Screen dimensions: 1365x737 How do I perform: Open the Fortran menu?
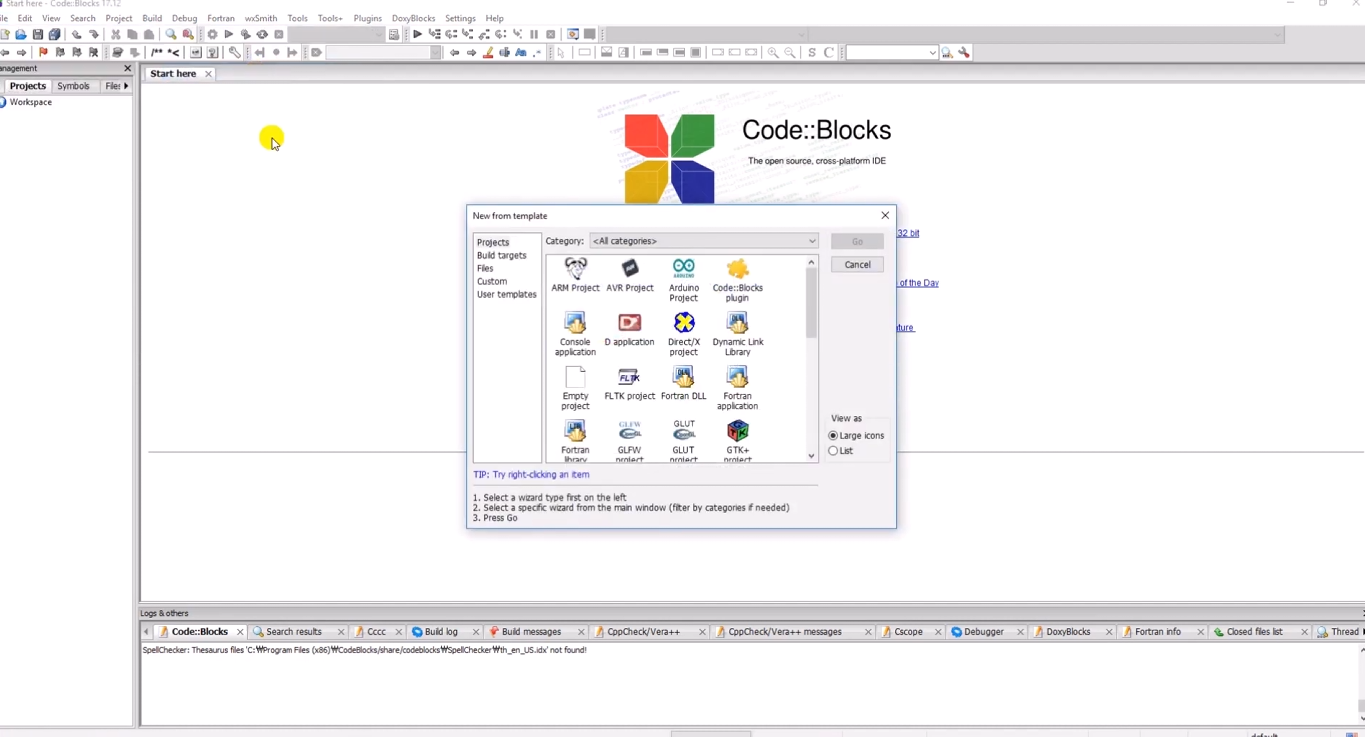tap(221, 18)
